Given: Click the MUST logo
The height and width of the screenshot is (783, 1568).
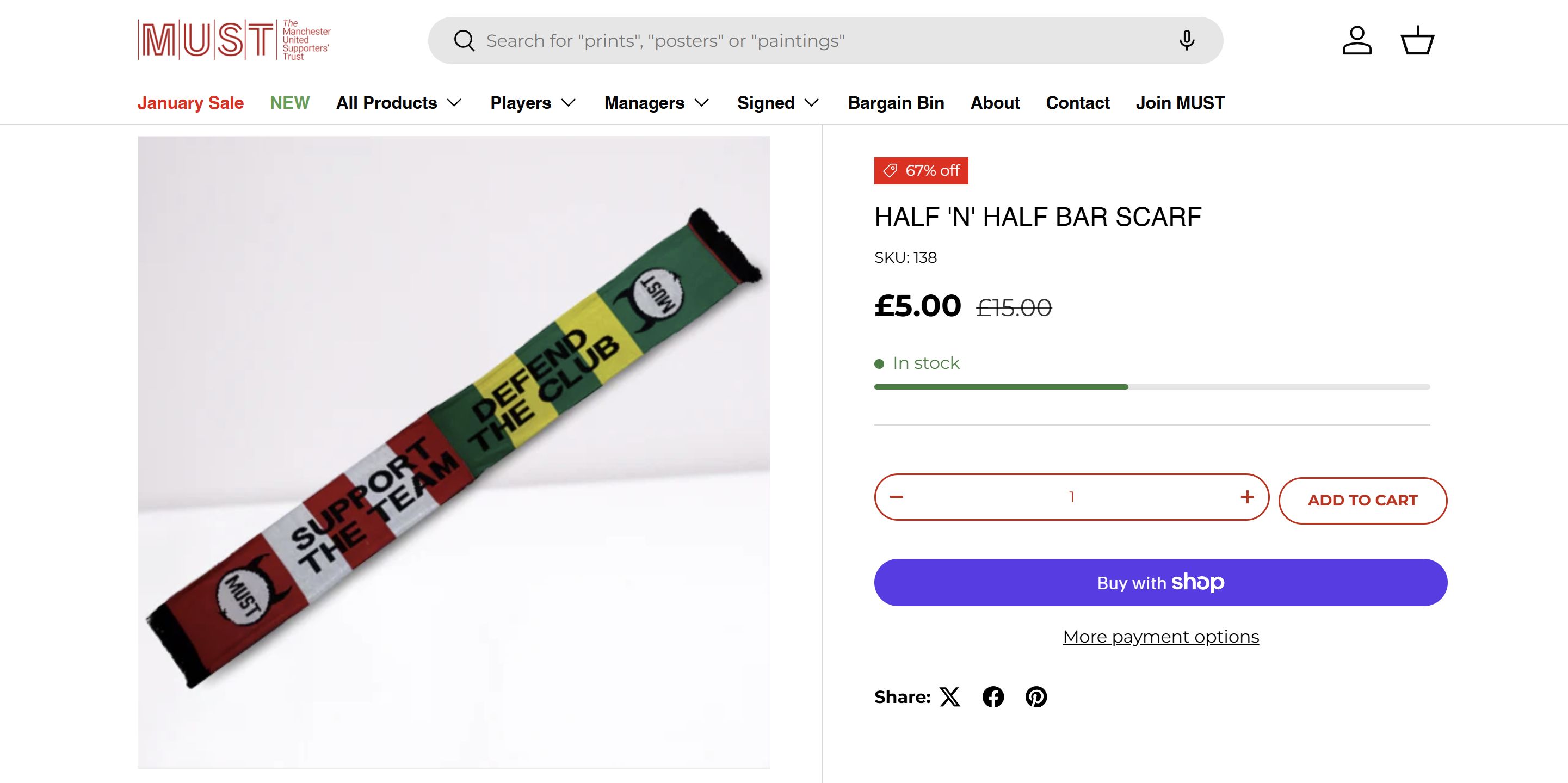Looking at the screenshot, I should coord(234,40).
